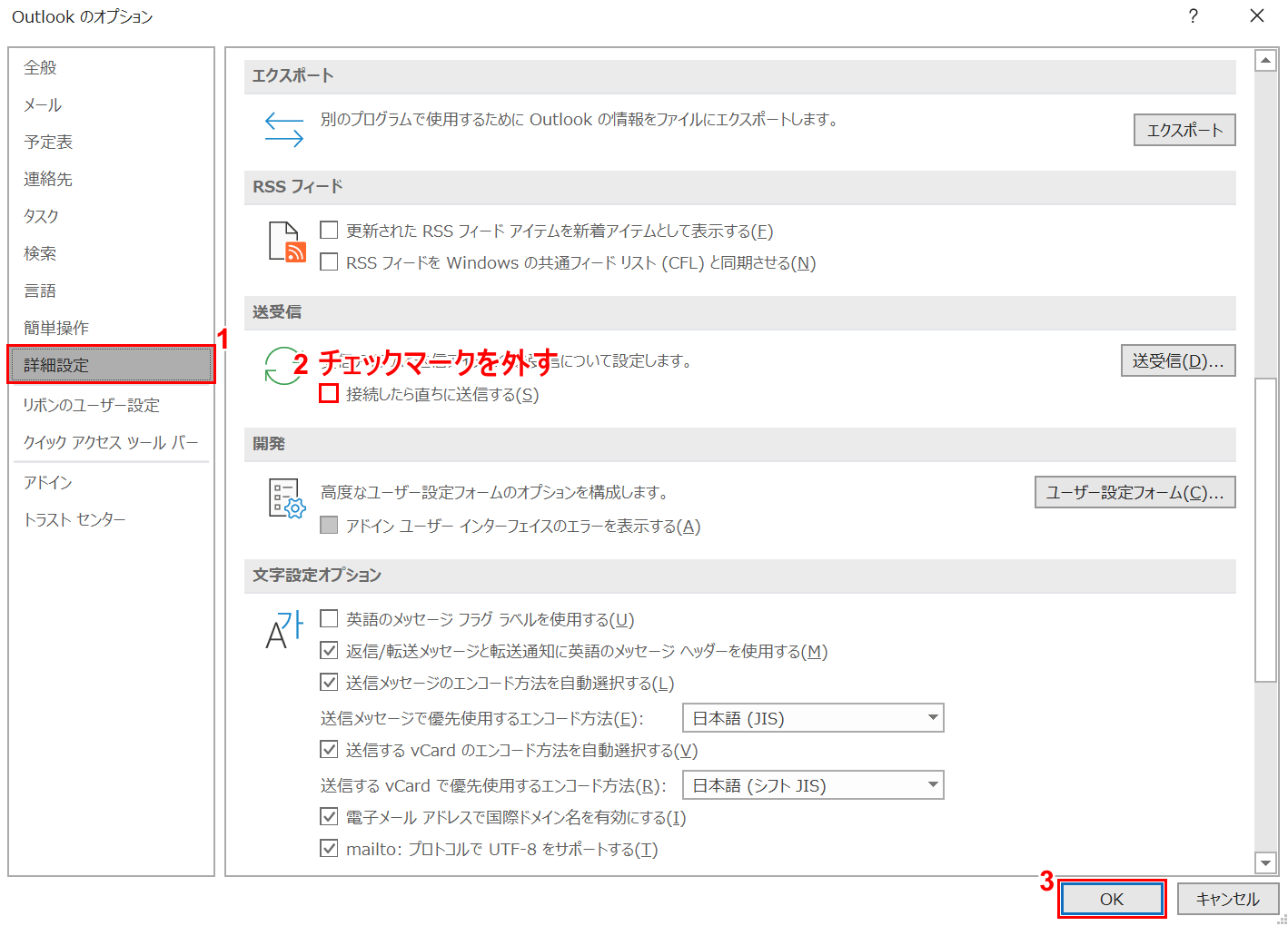Click the export arrows icon
The height and width of the screenshot is (926, 1288).
[x=283, y=129]
